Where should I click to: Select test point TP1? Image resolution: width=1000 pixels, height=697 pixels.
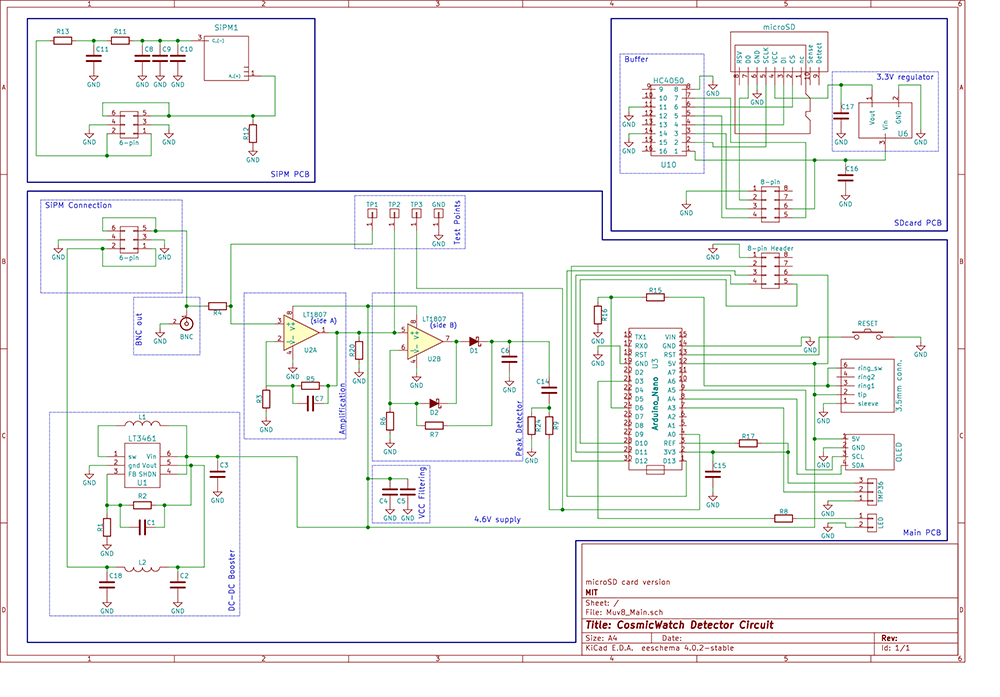point(372,217)
